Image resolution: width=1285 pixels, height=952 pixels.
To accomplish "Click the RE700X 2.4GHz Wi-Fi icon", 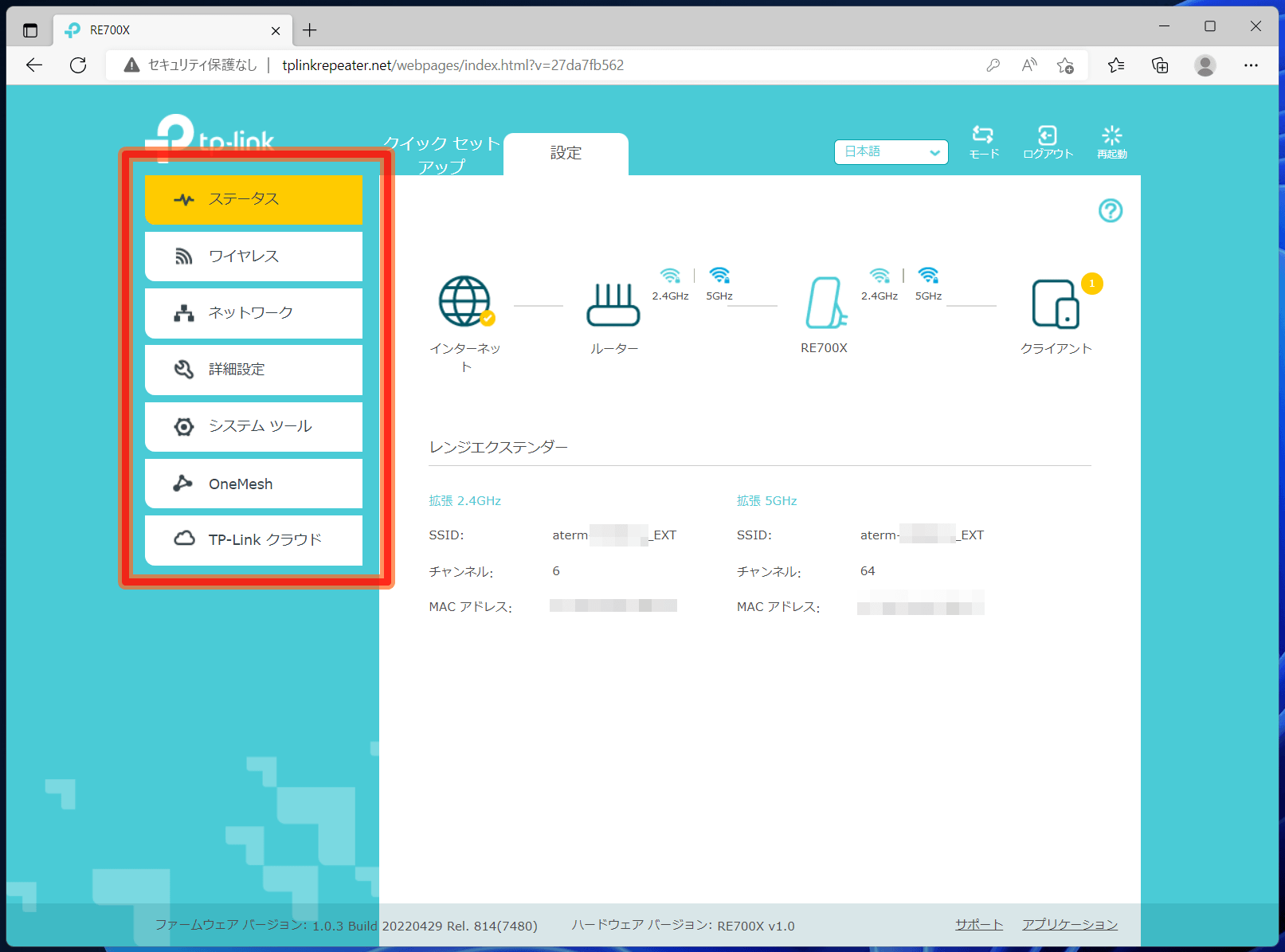I will 880,276.
